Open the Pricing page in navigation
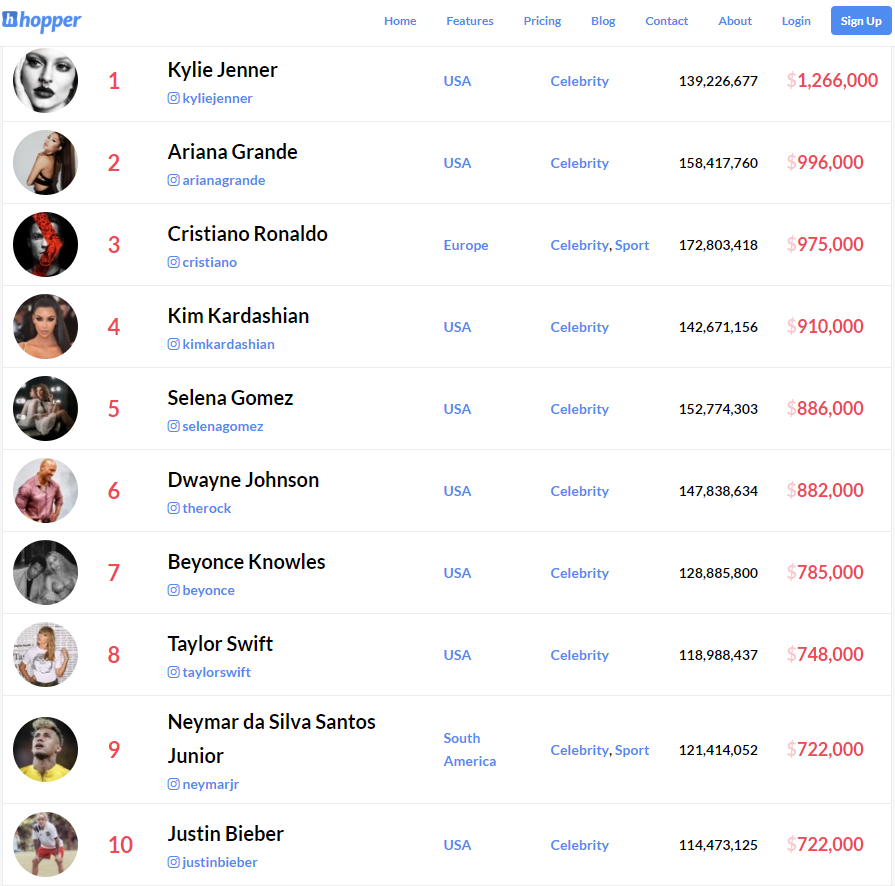Screen dimensions: 895x886 [x=542, y=21]
